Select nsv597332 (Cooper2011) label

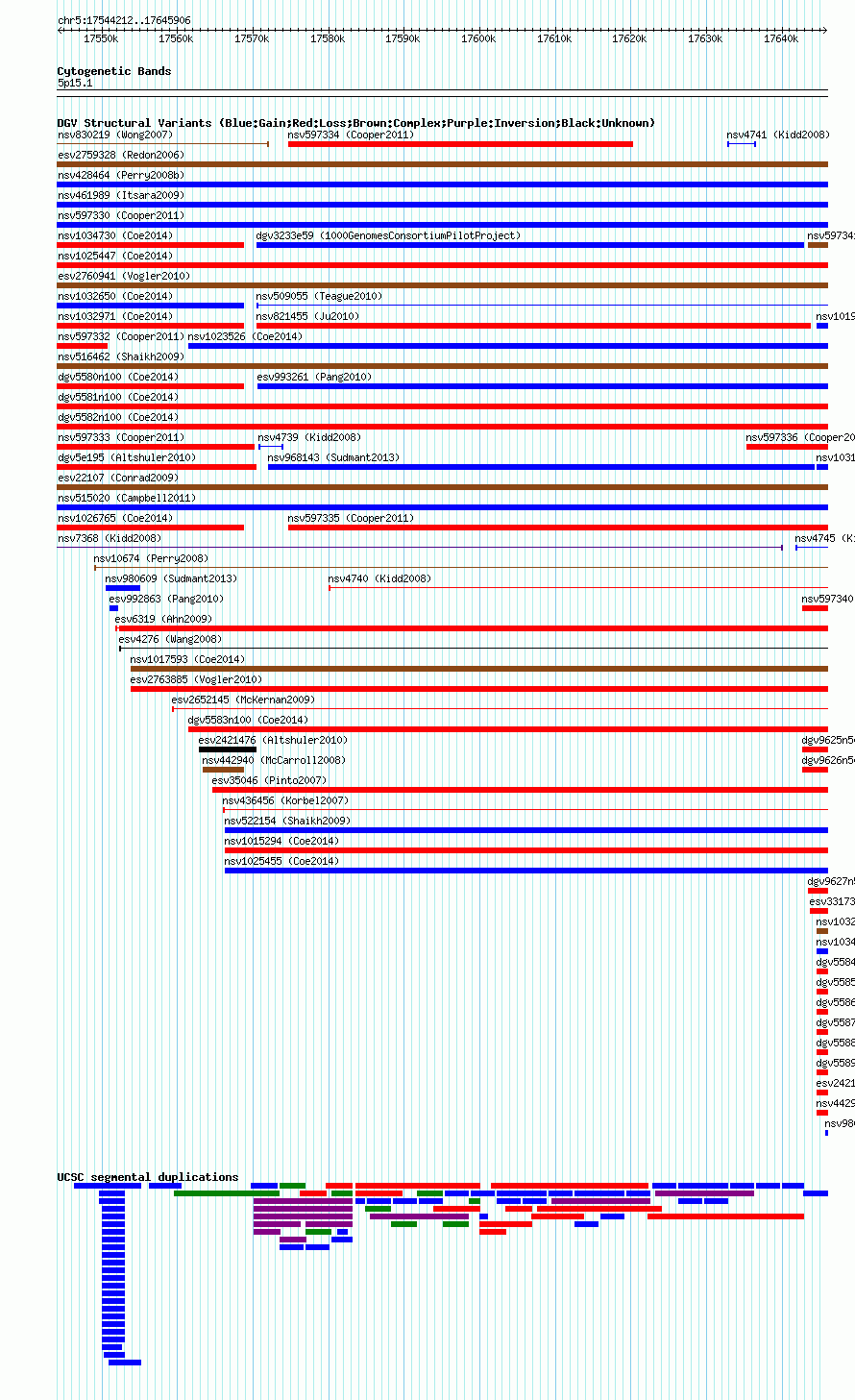click(121, 336)
